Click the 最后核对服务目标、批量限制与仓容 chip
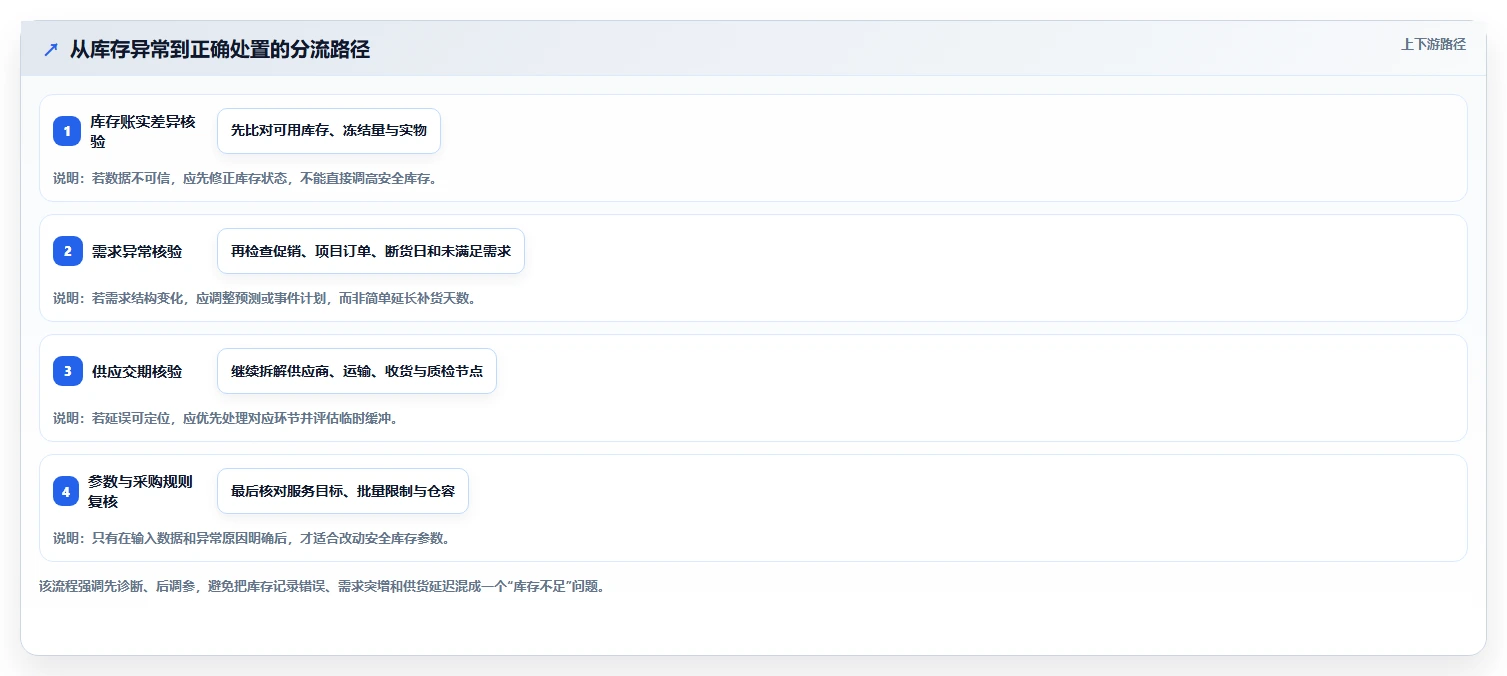Screen dimensions: 1507x676 (x=343, y=491)
